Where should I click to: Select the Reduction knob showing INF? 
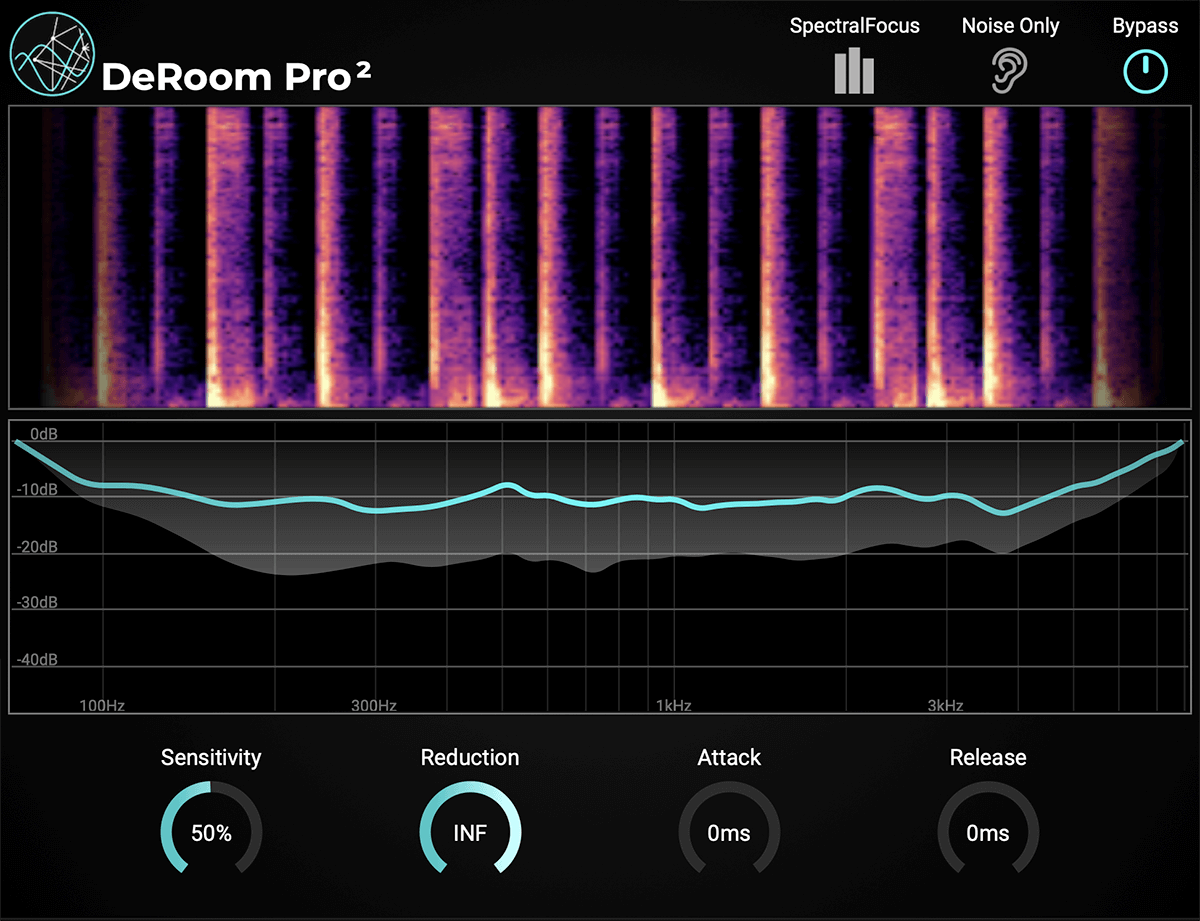[x=470, y=831]
